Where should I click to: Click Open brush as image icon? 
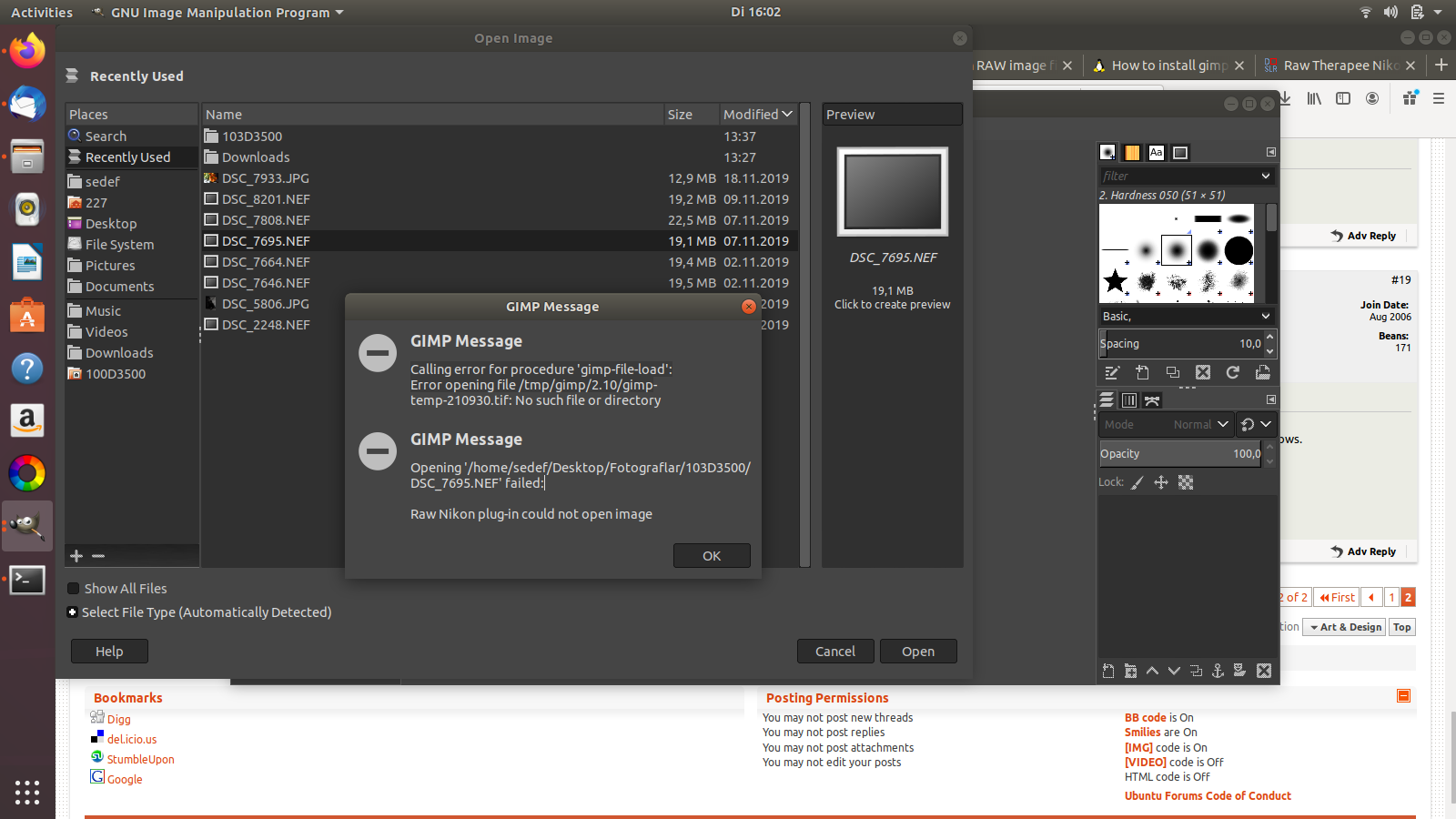[x=1263, y=373]
